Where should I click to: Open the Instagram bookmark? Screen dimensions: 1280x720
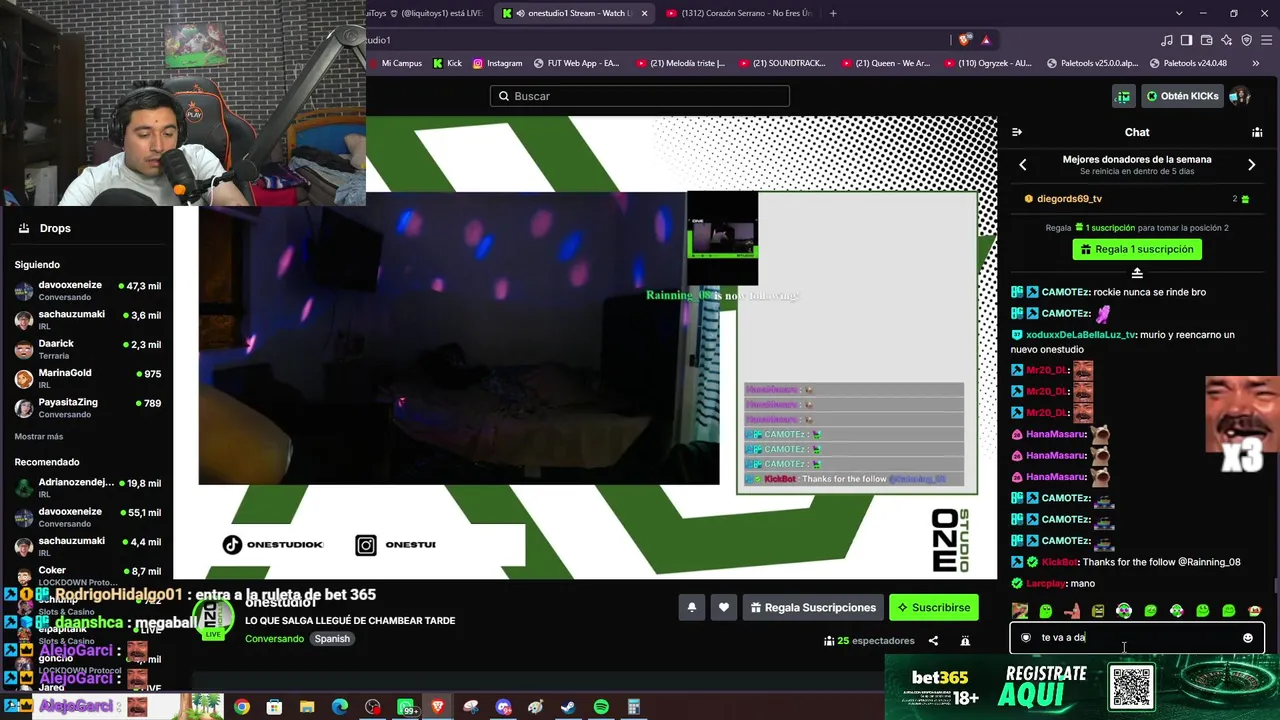497,63
